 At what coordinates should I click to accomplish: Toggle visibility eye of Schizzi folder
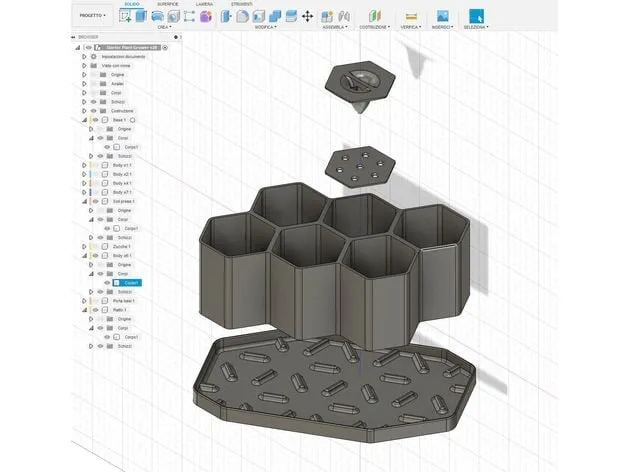click(92, 101)
